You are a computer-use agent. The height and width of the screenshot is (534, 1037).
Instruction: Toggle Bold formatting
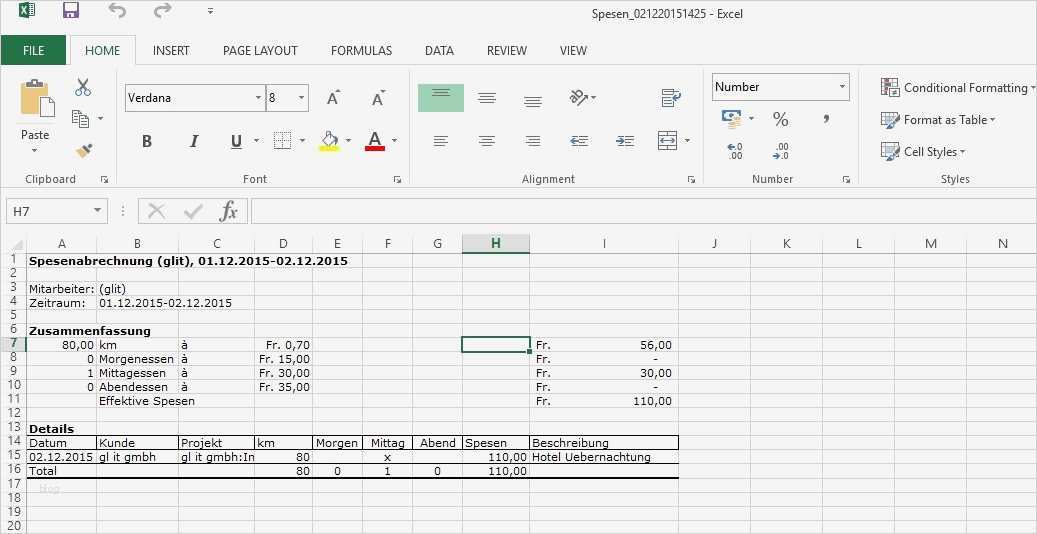click(x=147, y=141)
